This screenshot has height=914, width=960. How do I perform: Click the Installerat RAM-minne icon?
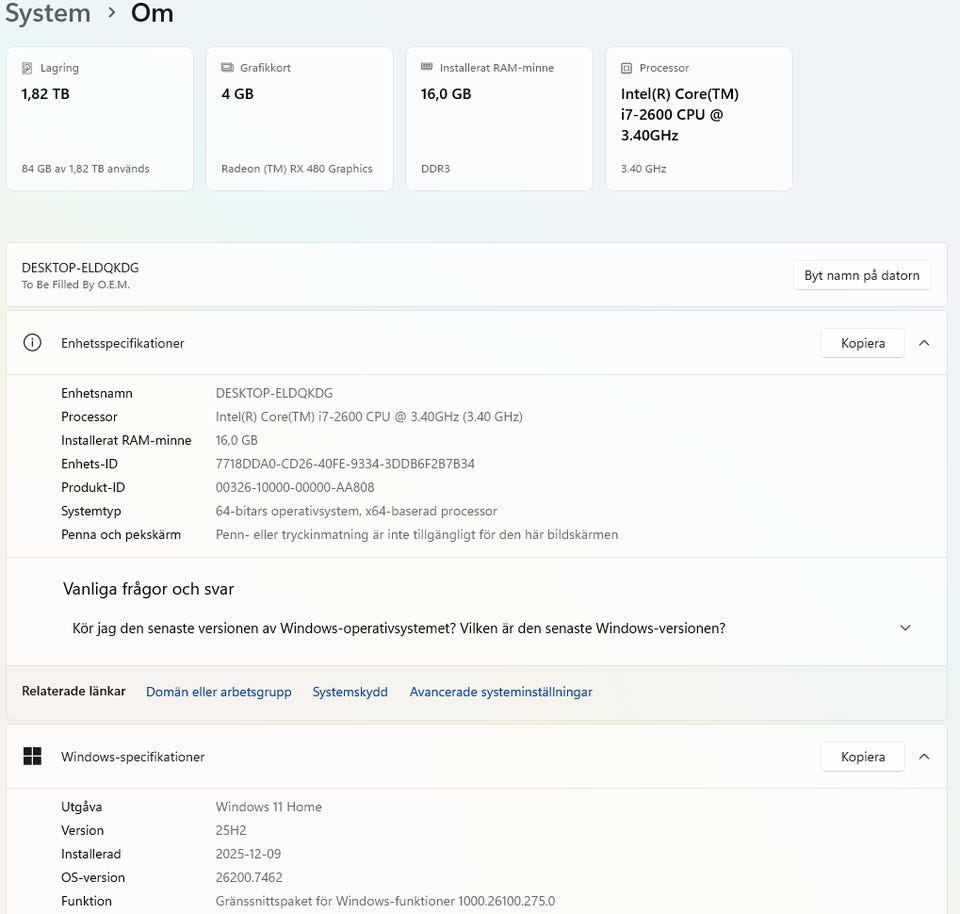(427, 68)
